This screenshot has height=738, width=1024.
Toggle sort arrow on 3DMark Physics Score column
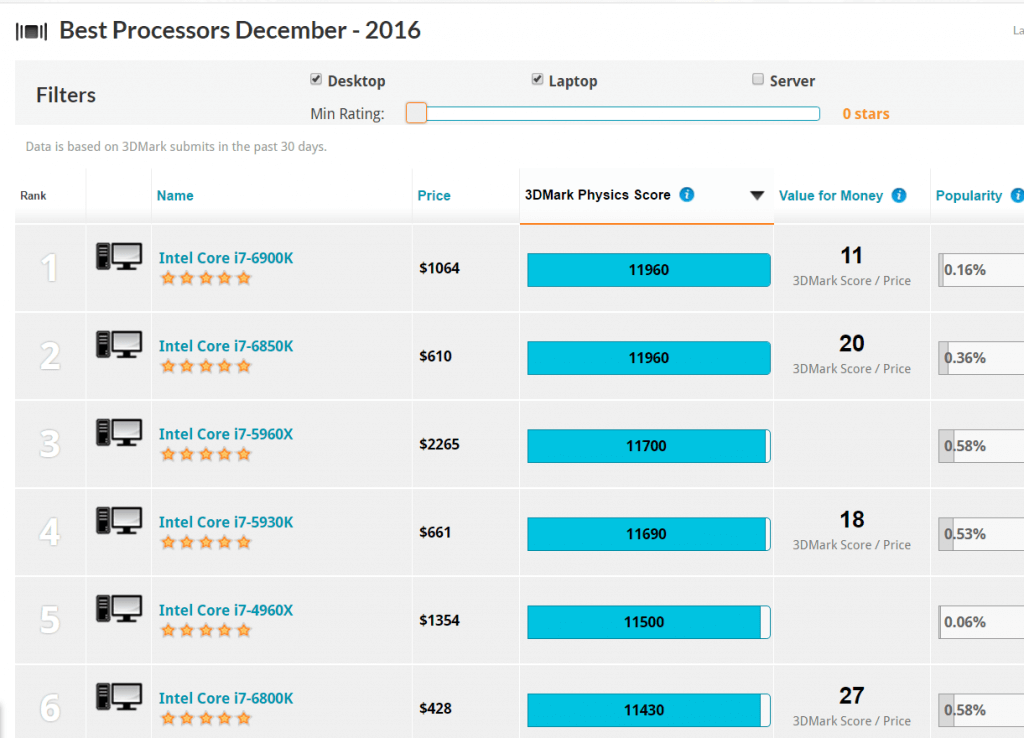coord(757,195)
